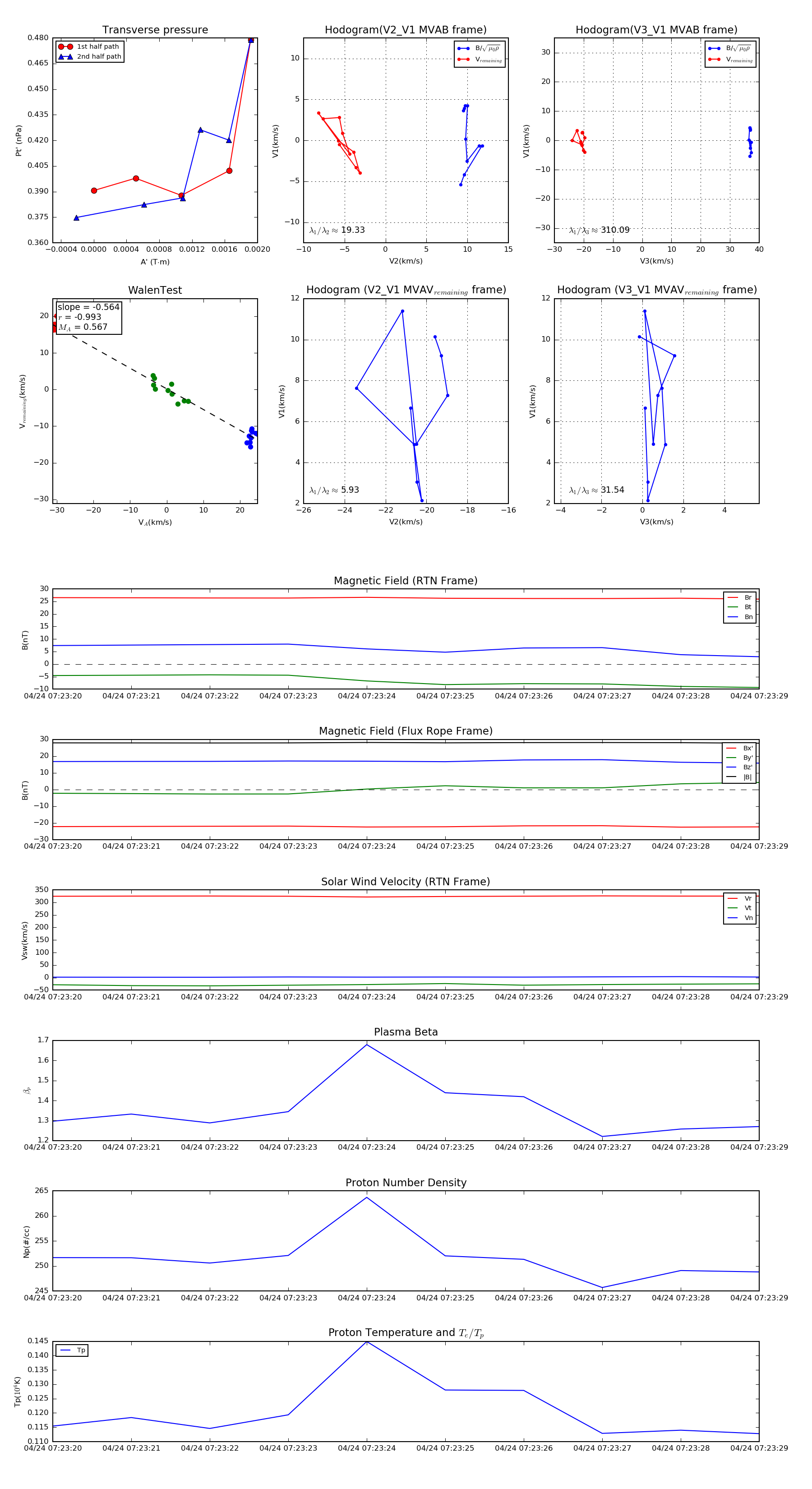Click the 'Vsw(km/s)' y-axis label
This screenshot has width=812, height=1489.
(24, 940)
